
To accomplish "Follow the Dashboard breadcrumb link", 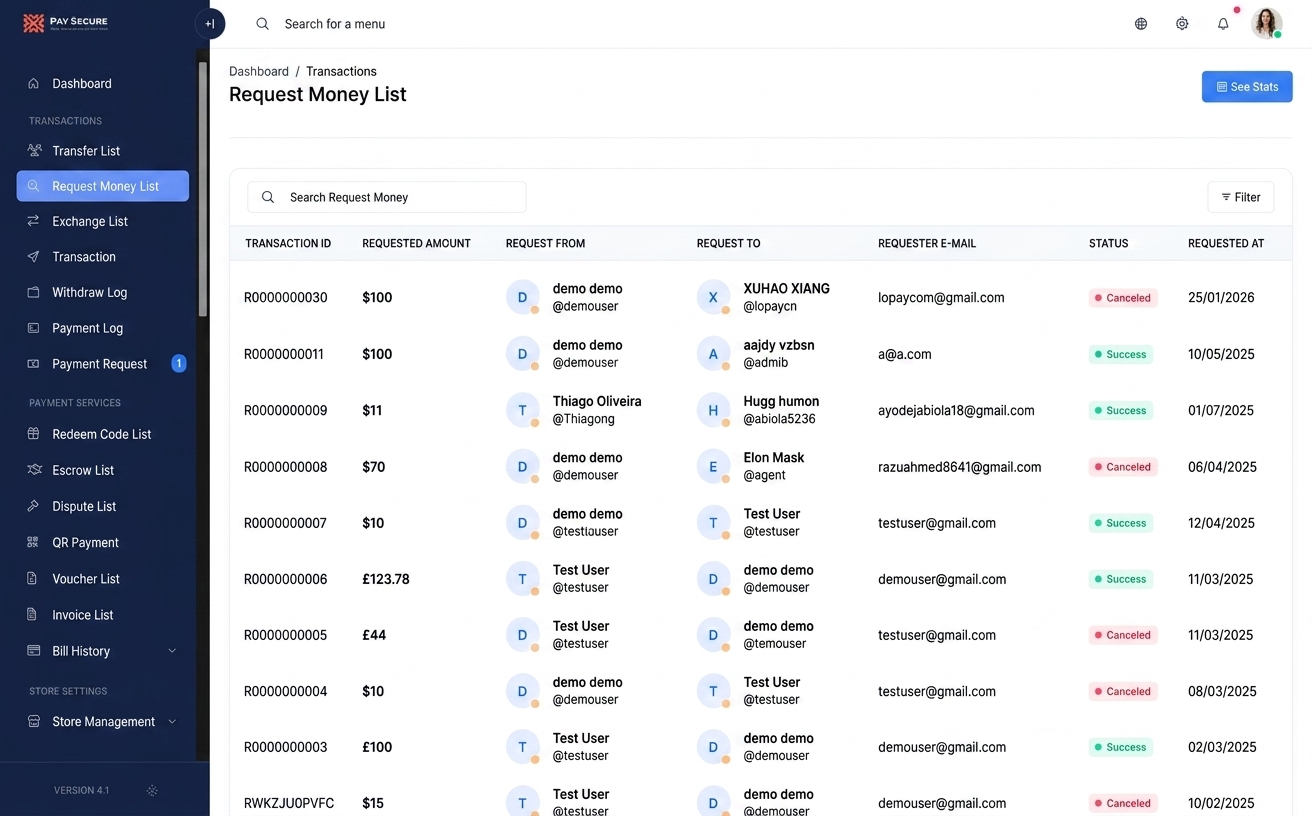I will point(259,71).
